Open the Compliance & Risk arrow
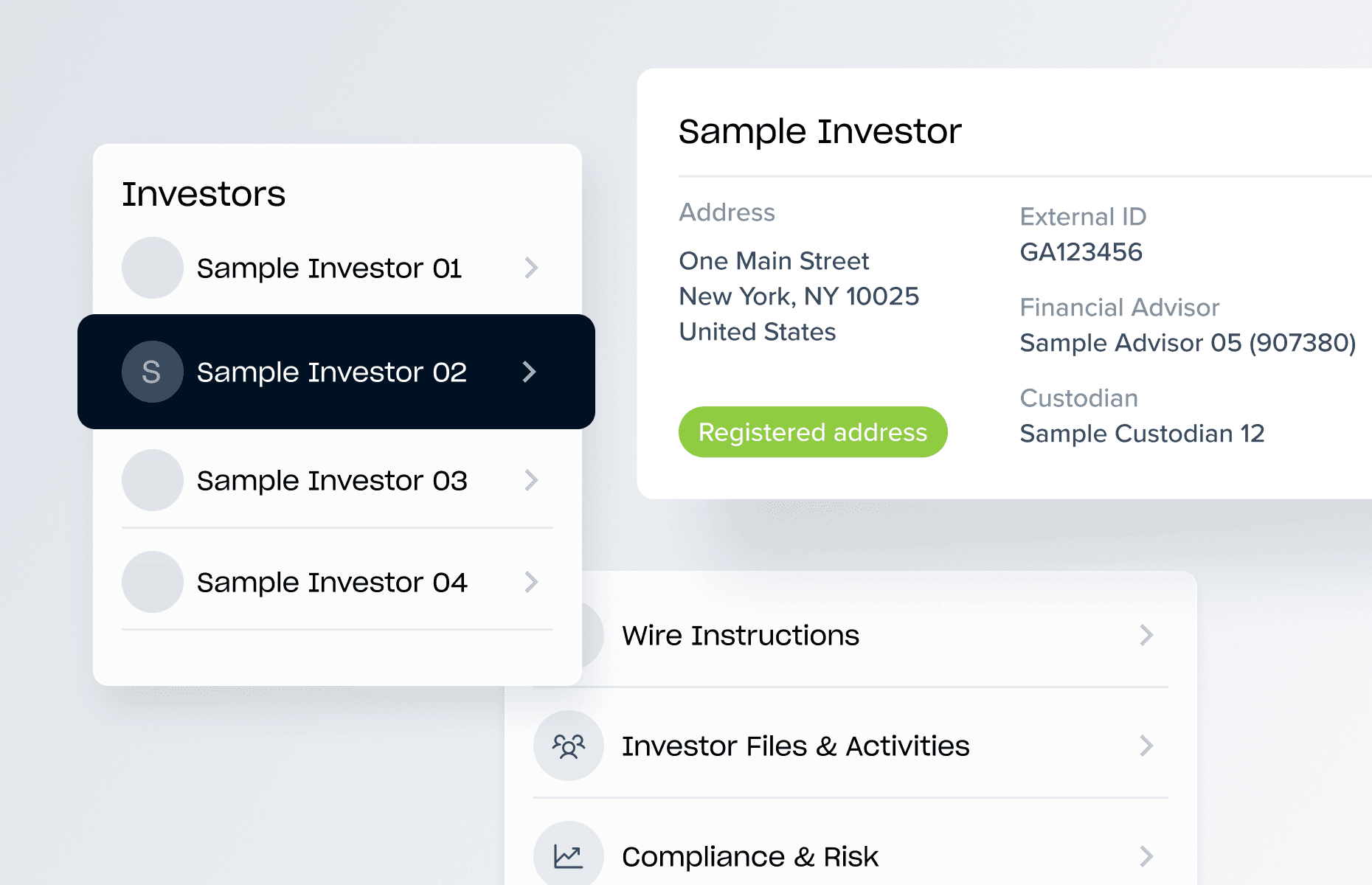Viewport: 1372px width, 885px height. point(1146,856)
